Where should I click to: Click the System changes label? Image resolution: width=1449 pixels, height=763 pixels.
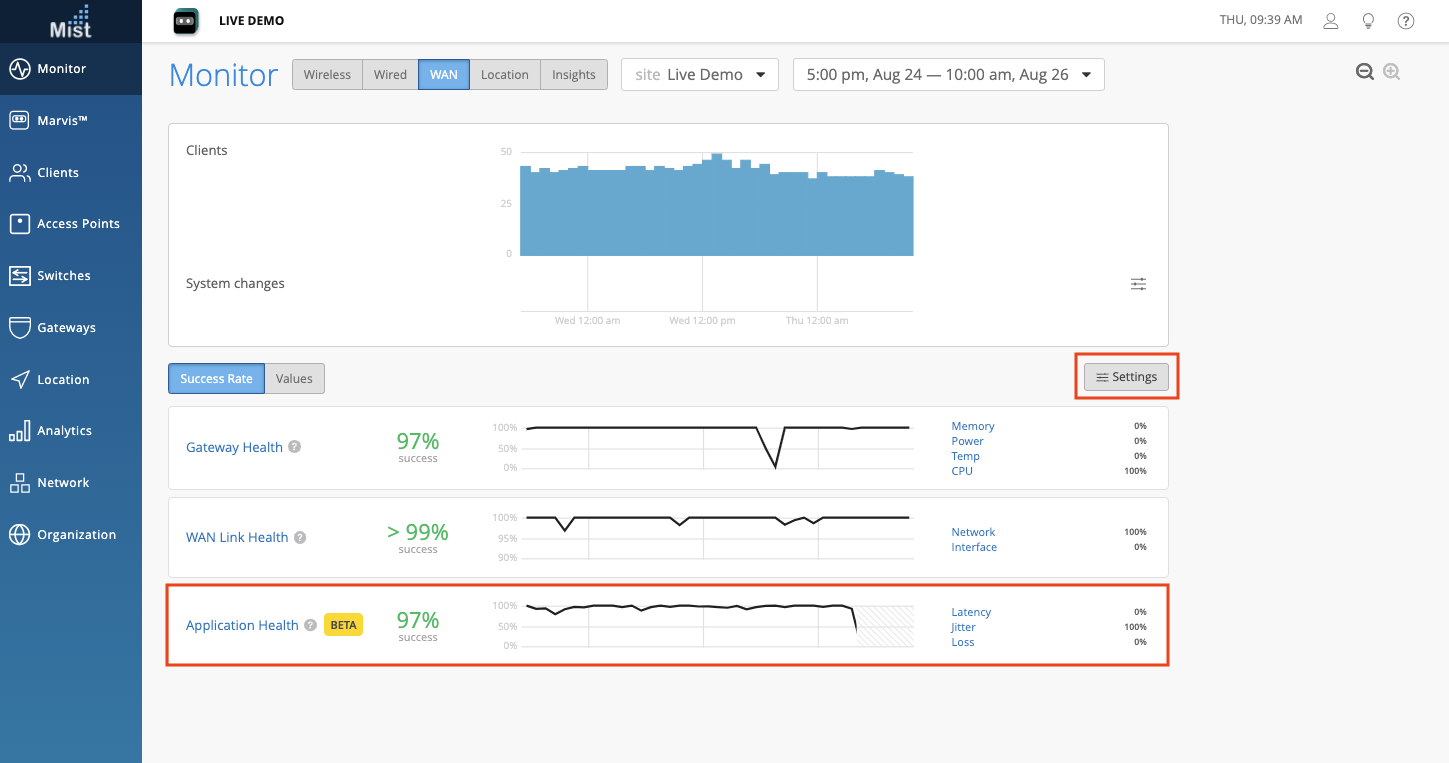click(235, 284)
